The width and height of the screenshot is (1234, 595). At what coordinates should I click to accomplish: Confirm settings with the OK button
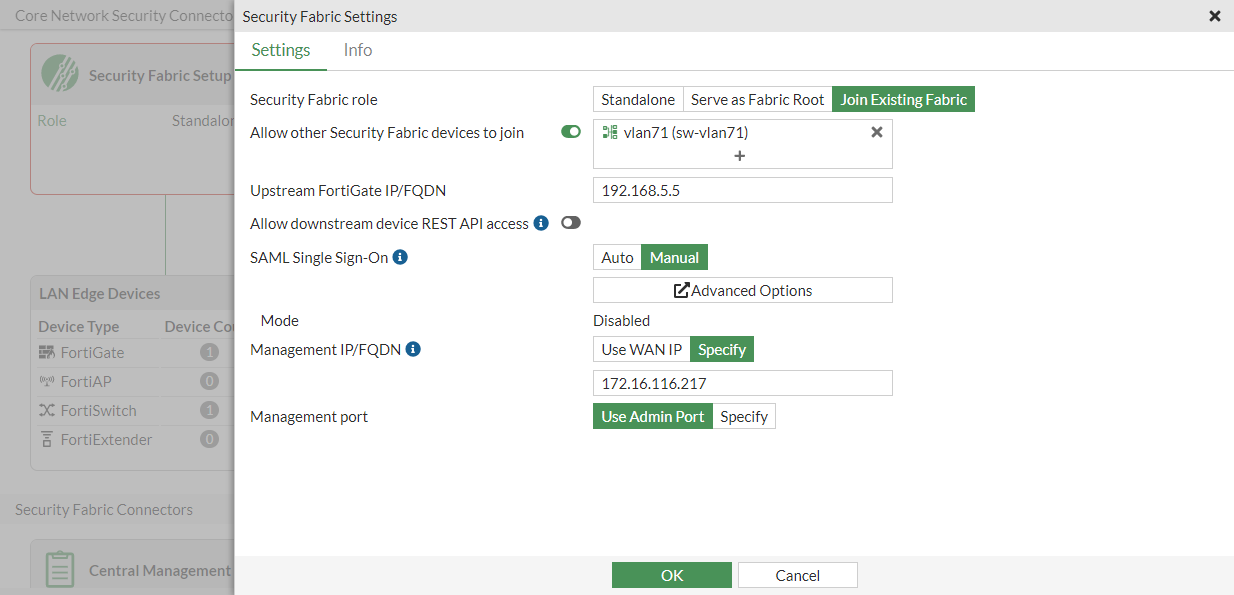(672, 575)
